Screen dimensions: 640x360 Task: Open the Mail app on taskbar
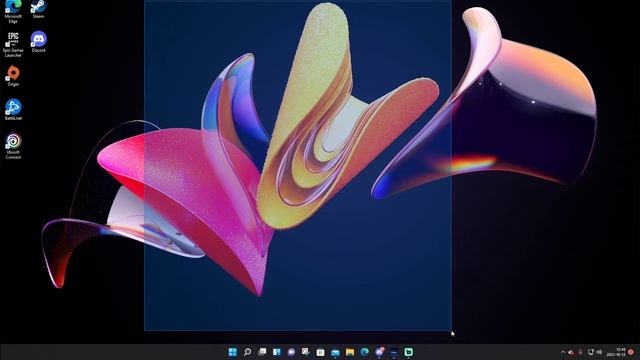(335, 352)
